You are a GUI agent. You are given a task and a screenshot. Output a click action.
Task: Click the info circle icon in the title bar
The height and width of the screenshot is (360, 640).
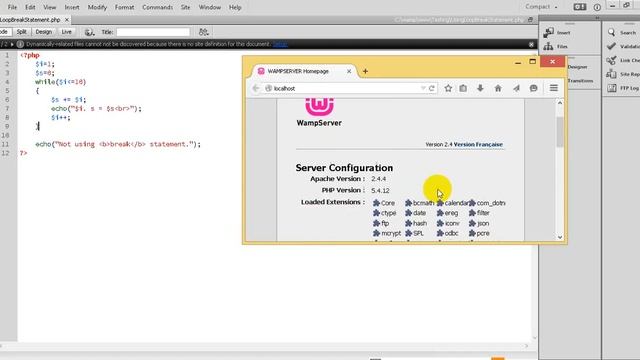[597, 7]
